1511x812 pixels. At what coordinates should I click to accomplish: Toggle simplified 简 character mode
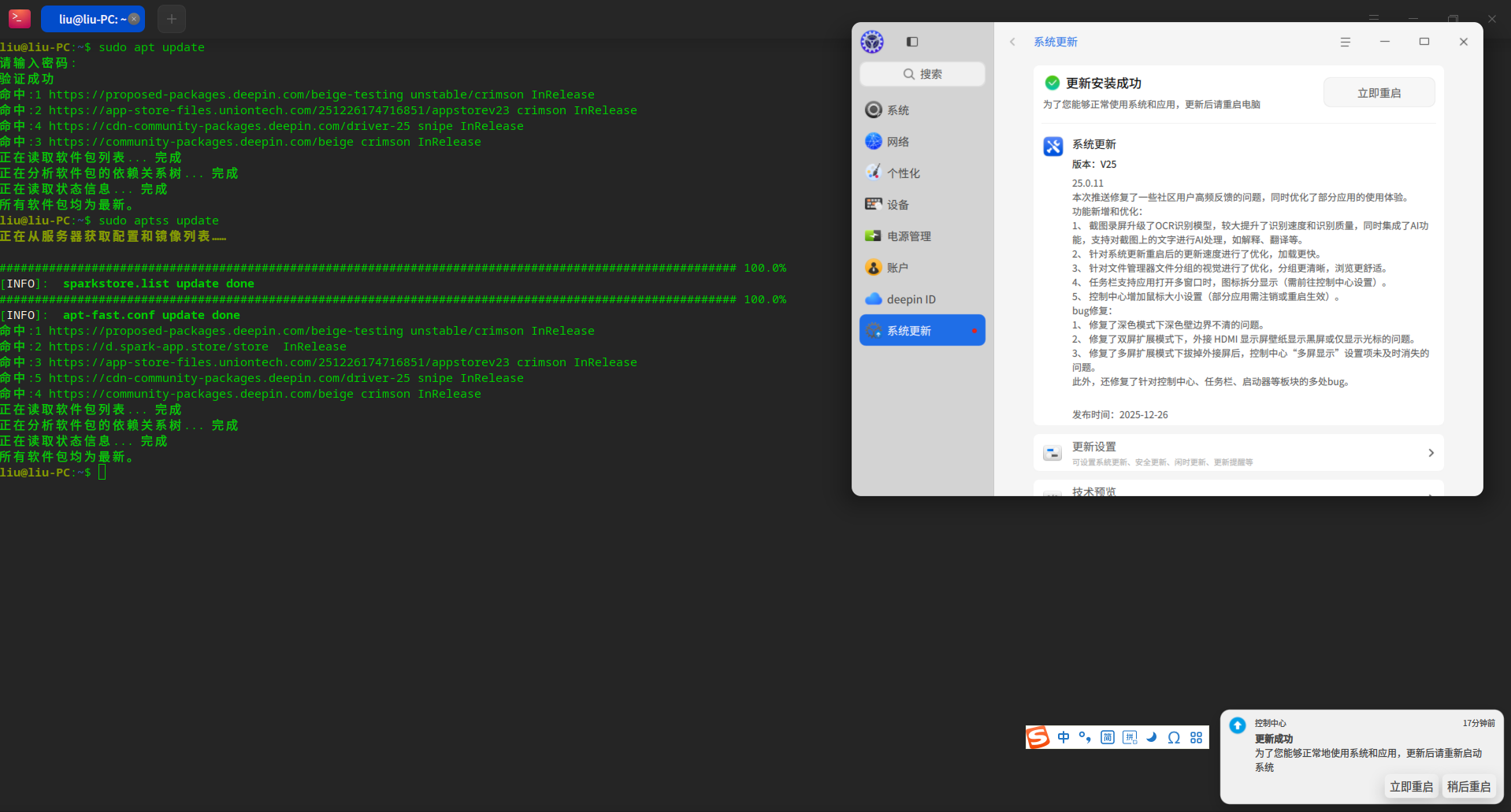coord(1108,737)
